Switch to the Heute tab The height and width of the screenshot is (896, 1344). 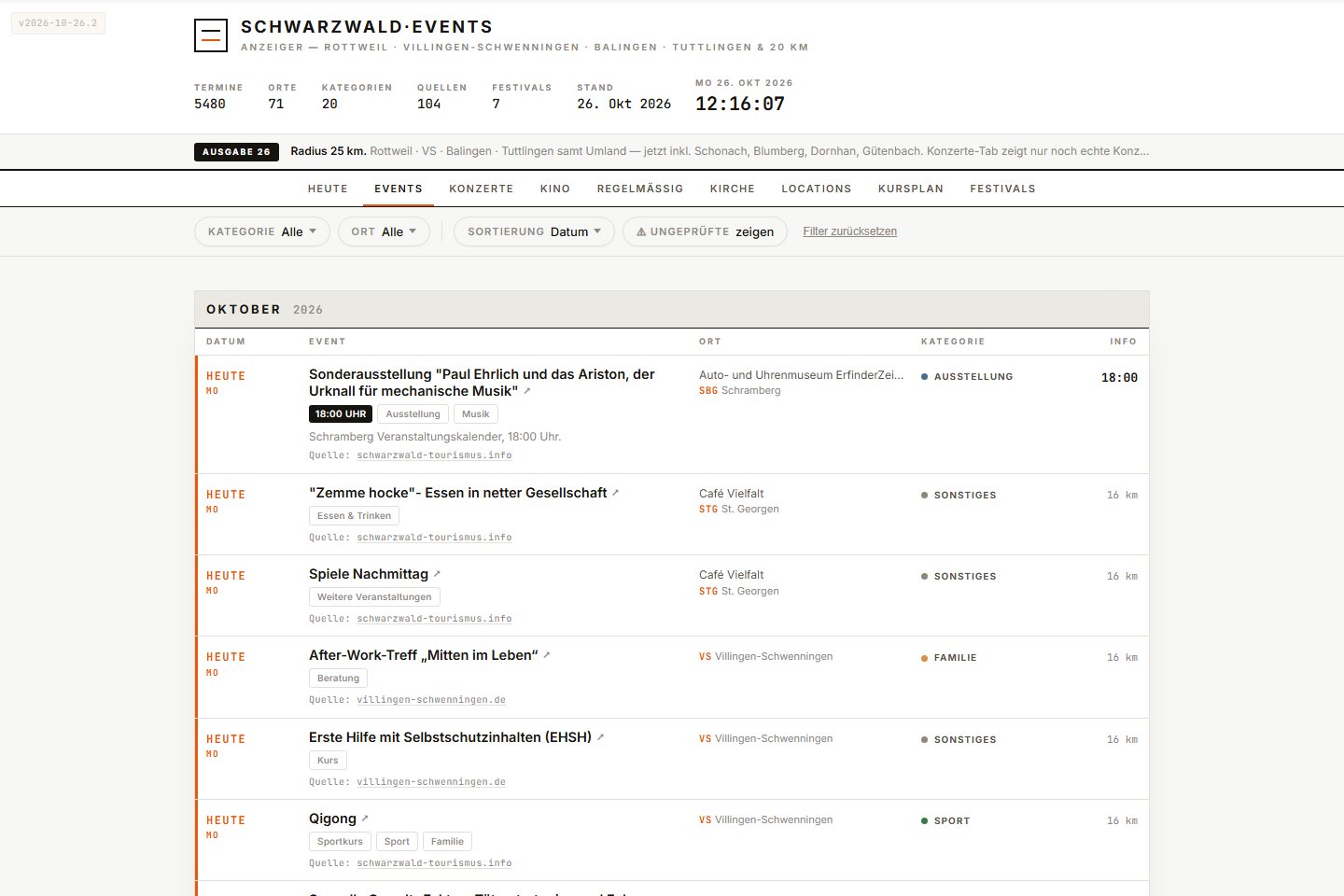[328, 189]
